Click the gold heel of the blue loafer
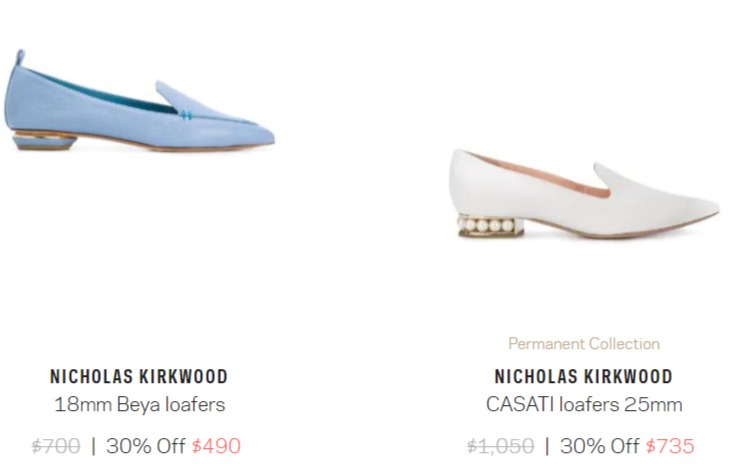 43,141
